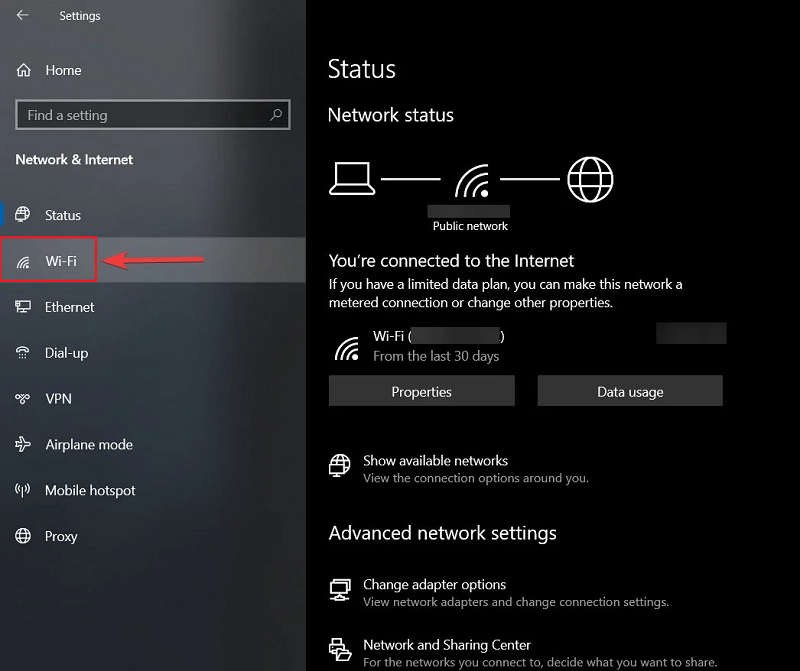
Task: Click the back arrow in Settings
Action: [x=22, y=16]
